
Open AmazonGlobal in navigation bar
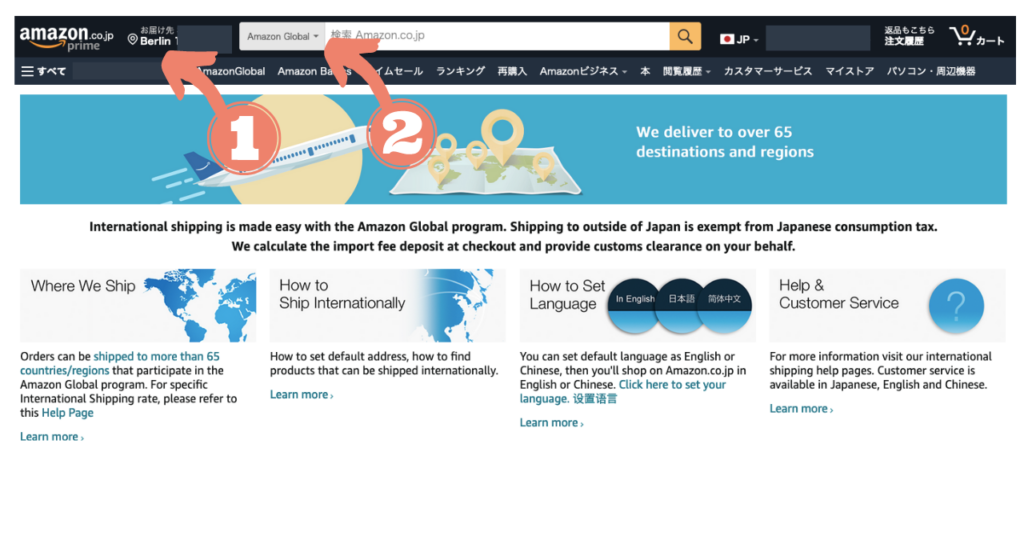click(x=231, y=71)
